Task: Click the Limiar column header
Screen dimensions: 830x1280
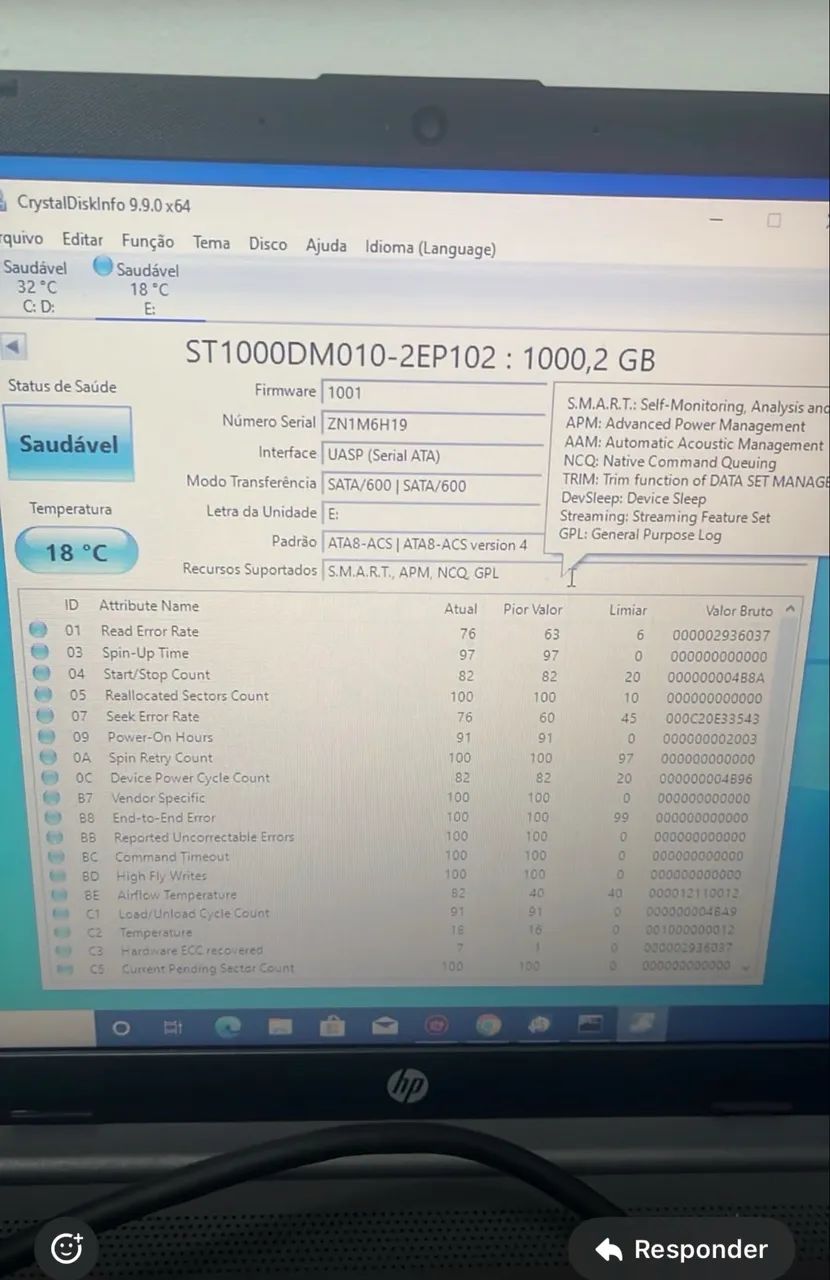Action: click(628, 610)
